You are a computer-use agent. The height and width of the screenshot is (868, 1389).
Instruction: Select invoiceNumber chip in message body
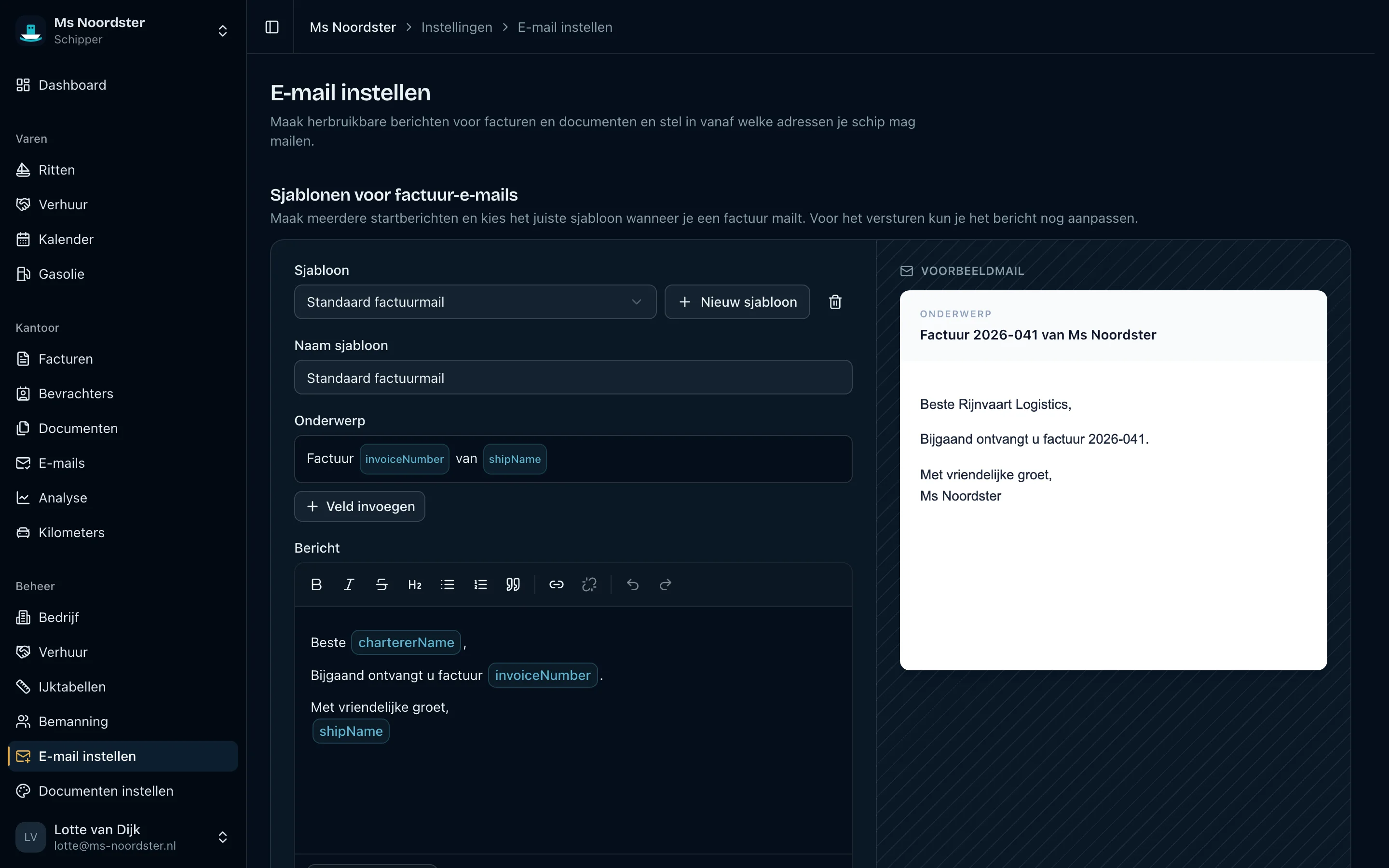pos(543,675)
